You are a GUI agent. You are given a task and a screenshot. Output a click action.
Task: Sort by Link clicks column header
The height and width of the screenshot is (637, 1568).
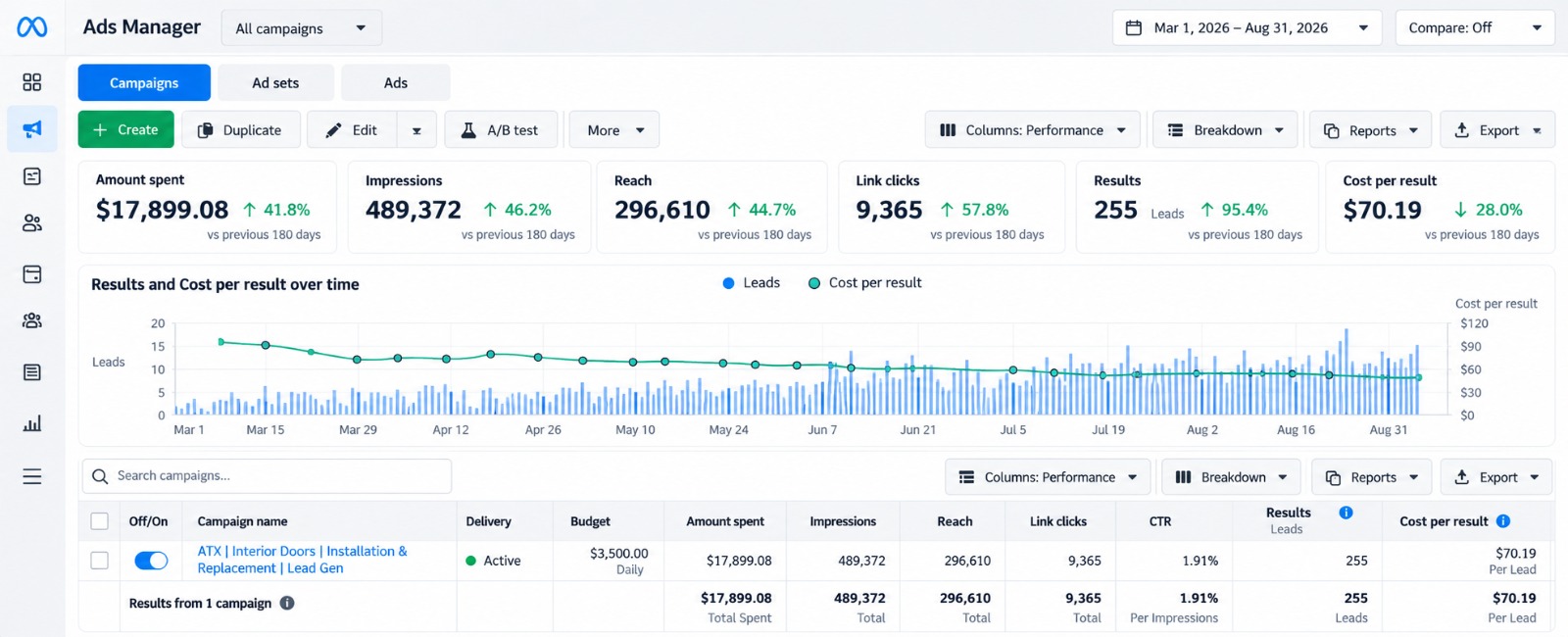[x=1058, y=521]
